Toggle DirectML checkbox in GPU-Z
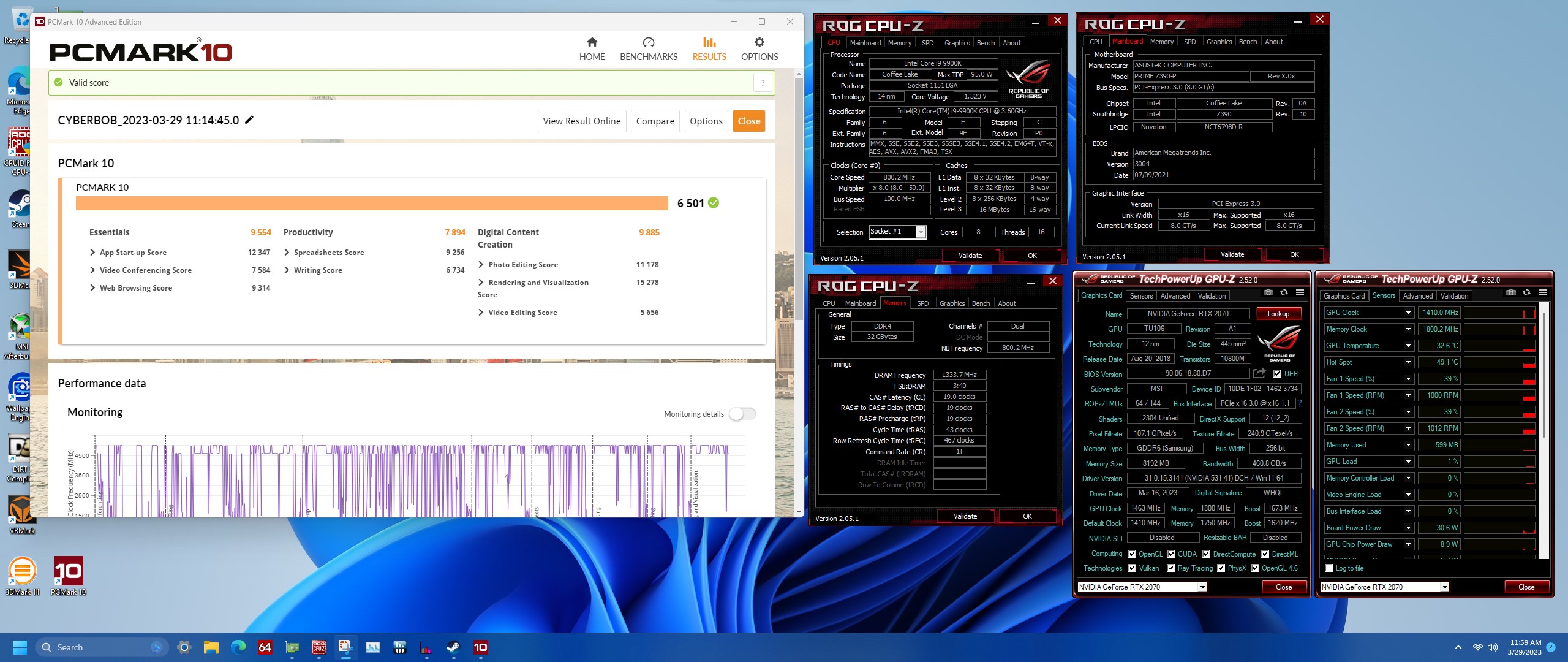Screen dimensions: 1568x662 pyautogui.click(x=1265, y=554)
